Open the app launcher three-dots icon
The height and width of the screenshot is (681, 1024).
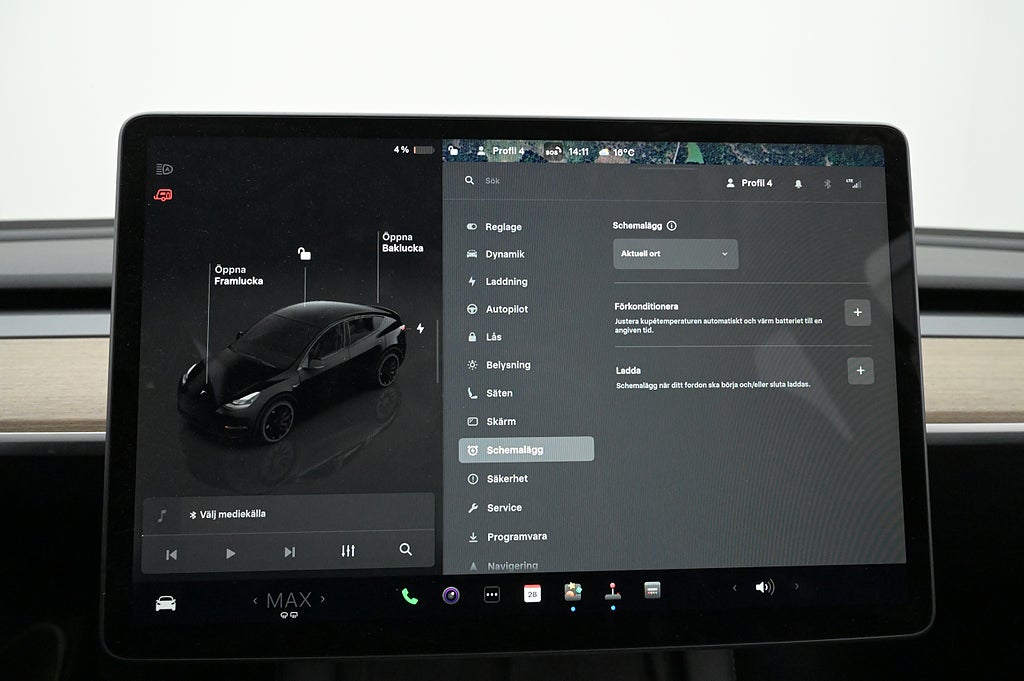pyautogui.click(x=491, y=594)
